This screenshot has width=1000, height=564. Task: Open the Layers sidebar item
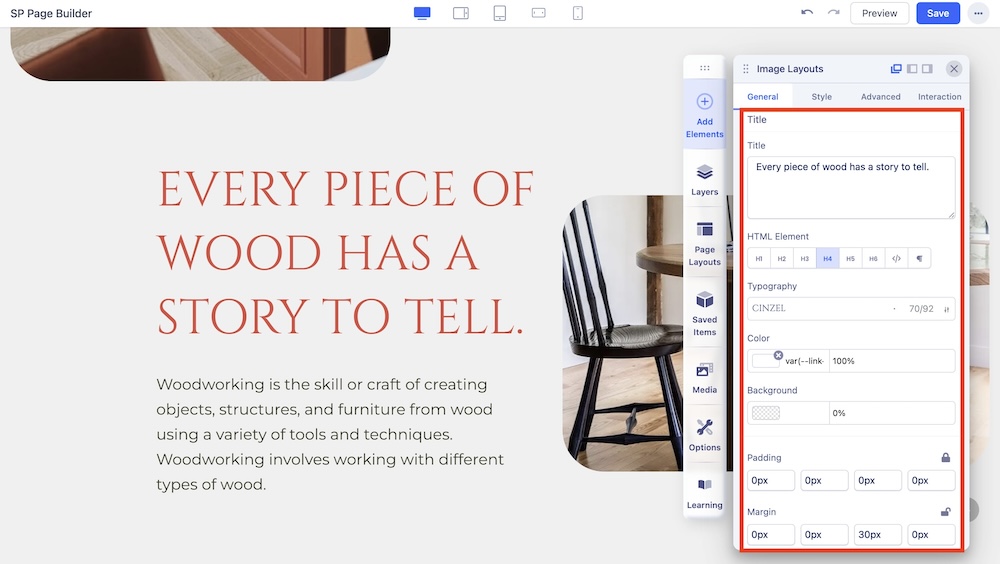pos(704,180)
